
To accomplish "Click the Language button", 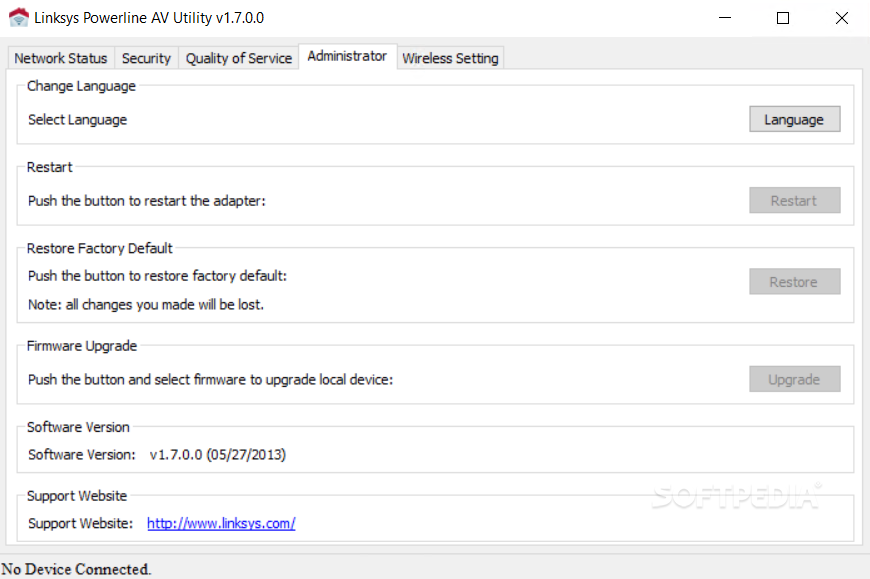I will click(x=795, y=119).
